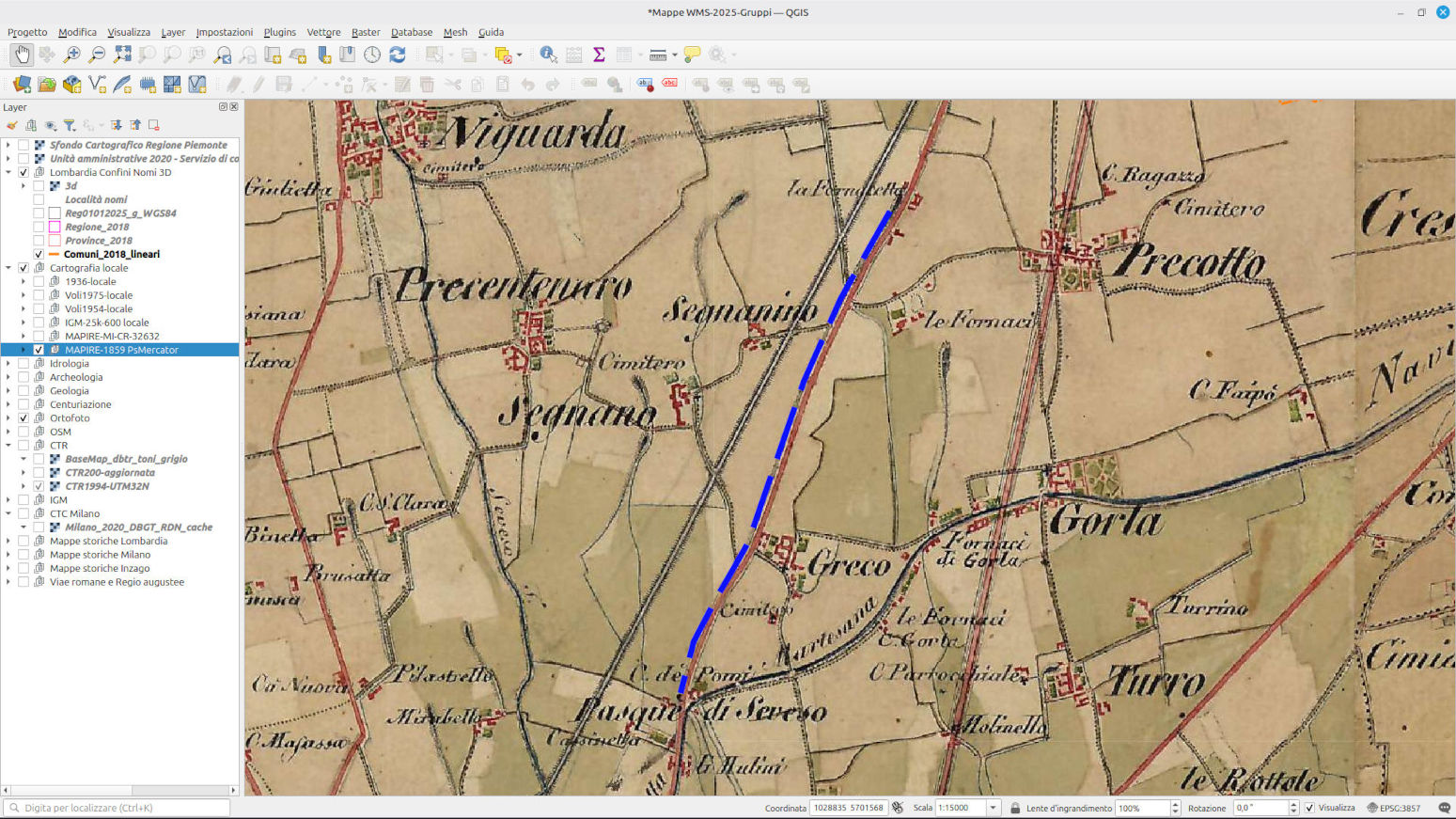Expand the Idrologia group

click(x=8, y=364)
